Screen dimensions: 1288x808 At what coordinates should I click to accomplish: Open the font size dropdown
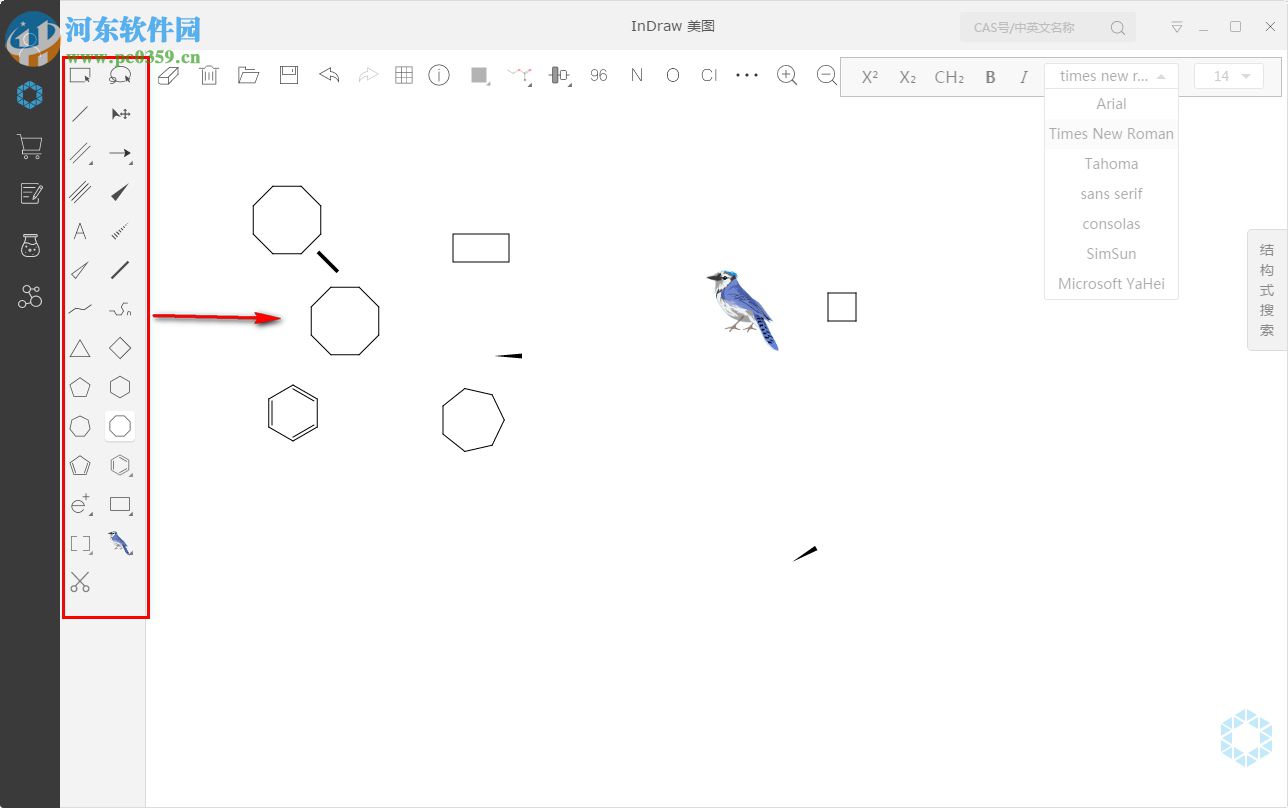pos(1228,76)
